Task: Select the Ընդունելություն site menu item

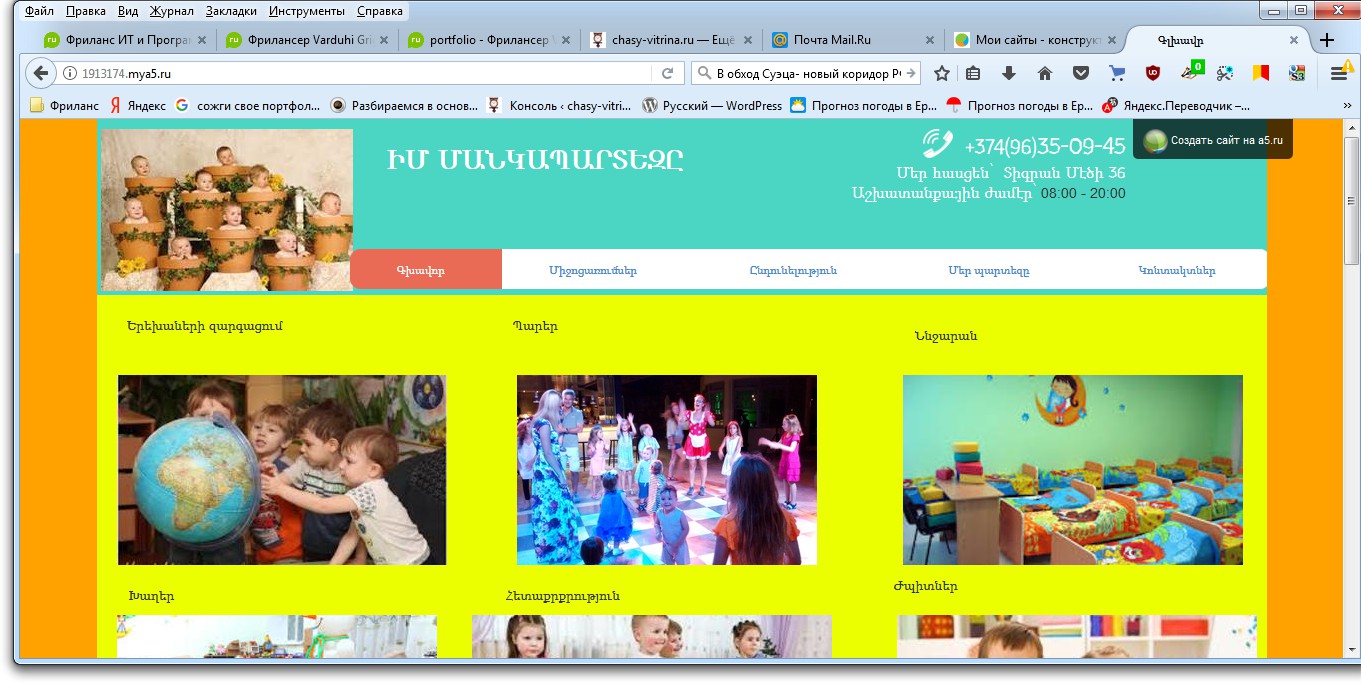Action: [793, 271]
